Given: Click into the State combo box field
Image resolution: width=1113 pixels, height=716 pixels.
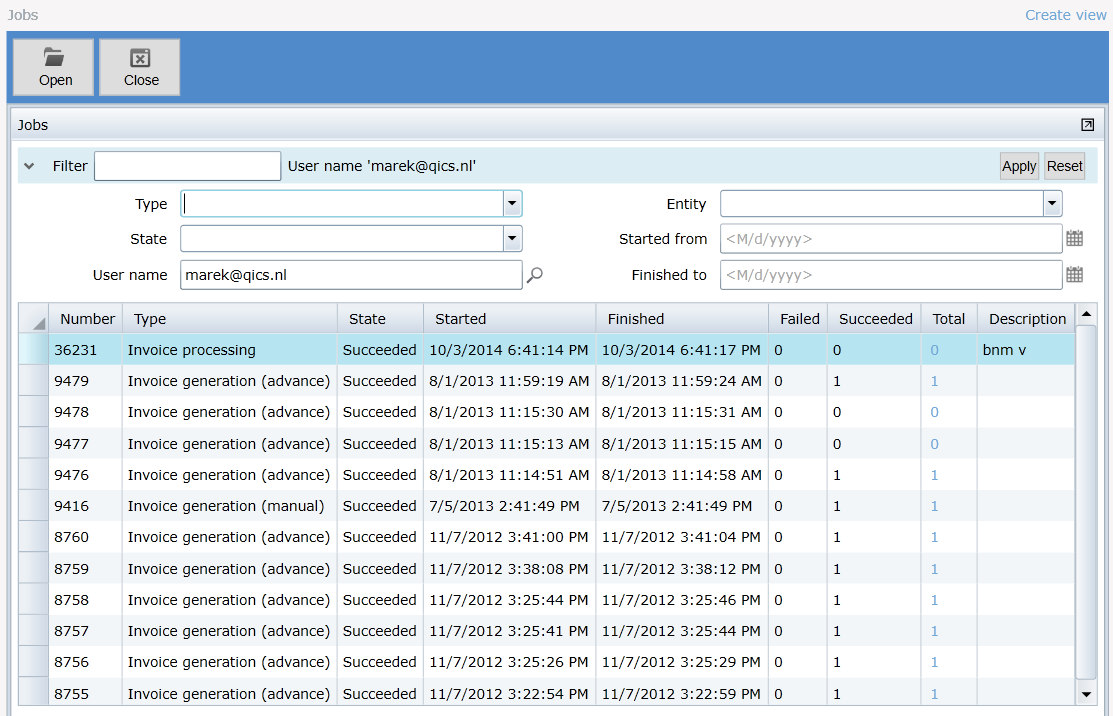Looking at the screenshot, I should 342,238.
